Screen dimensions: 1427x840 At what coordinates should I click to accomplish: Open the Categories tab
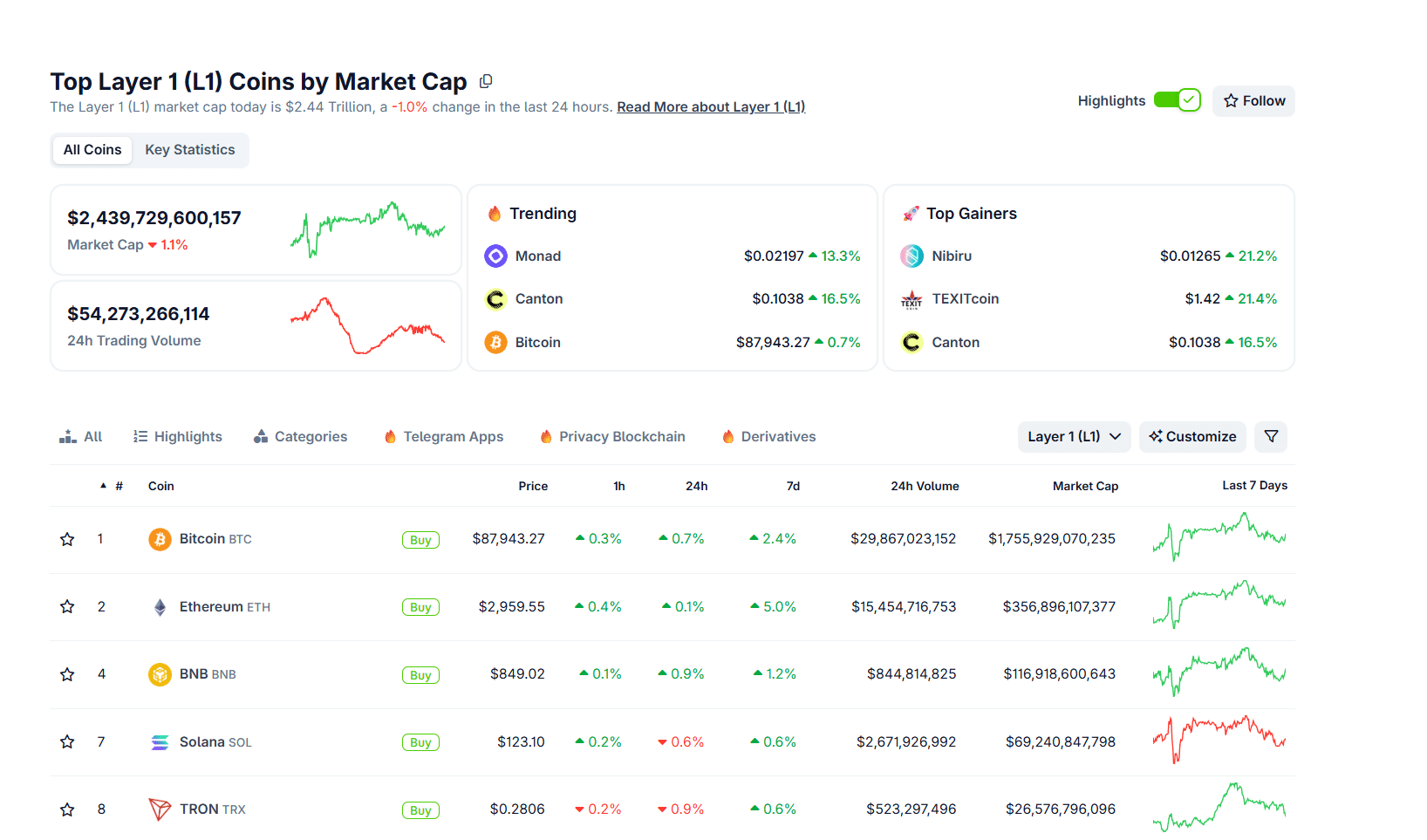pos(301,436)
